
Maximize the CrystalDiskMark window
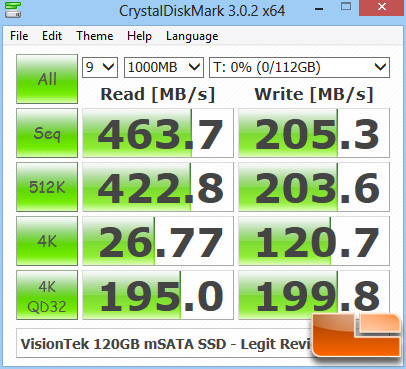346,7
